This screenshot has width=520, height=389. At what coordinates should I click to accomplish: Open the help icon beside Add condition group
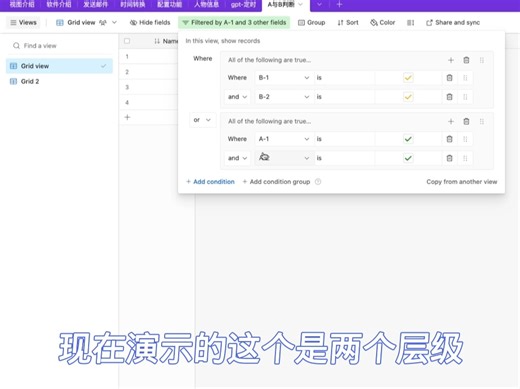pyautogui.click(x=318, y=182)
